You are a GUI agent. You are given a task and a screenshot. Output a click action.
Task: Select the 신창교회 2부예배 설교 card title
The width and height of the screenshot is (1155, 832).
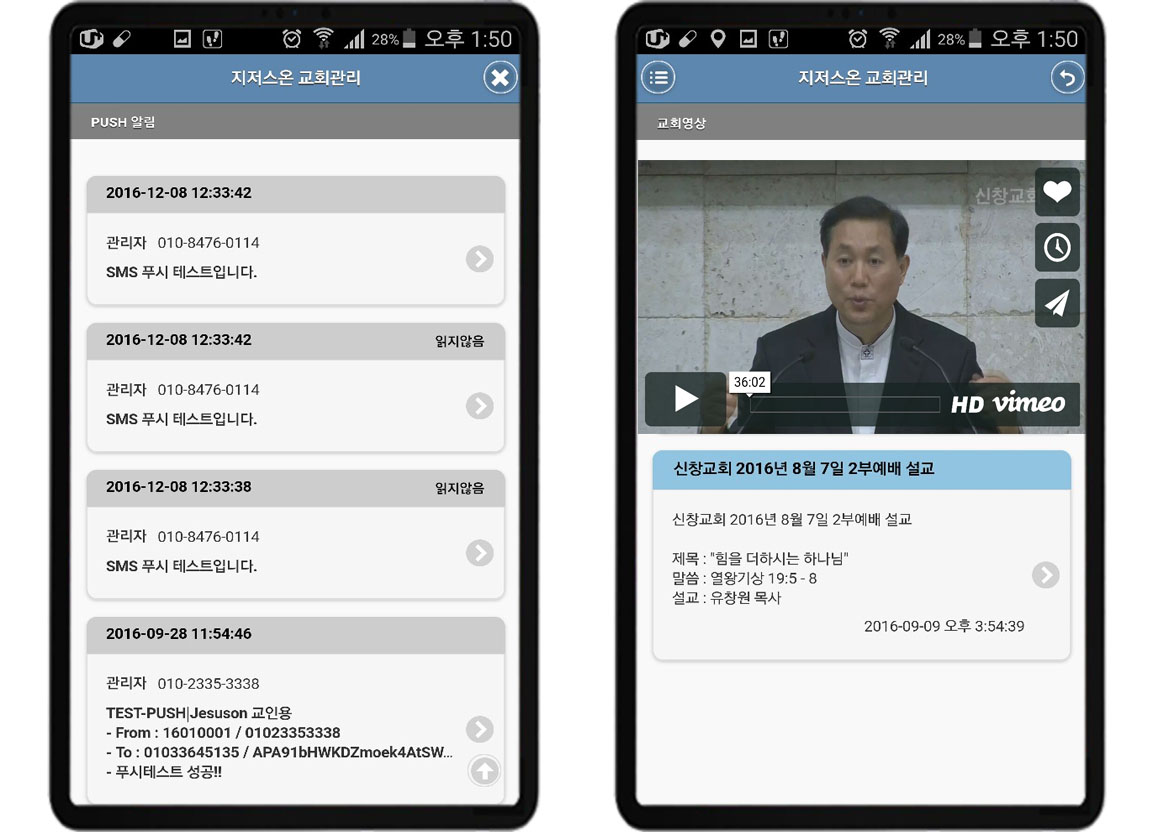point(804,469)
